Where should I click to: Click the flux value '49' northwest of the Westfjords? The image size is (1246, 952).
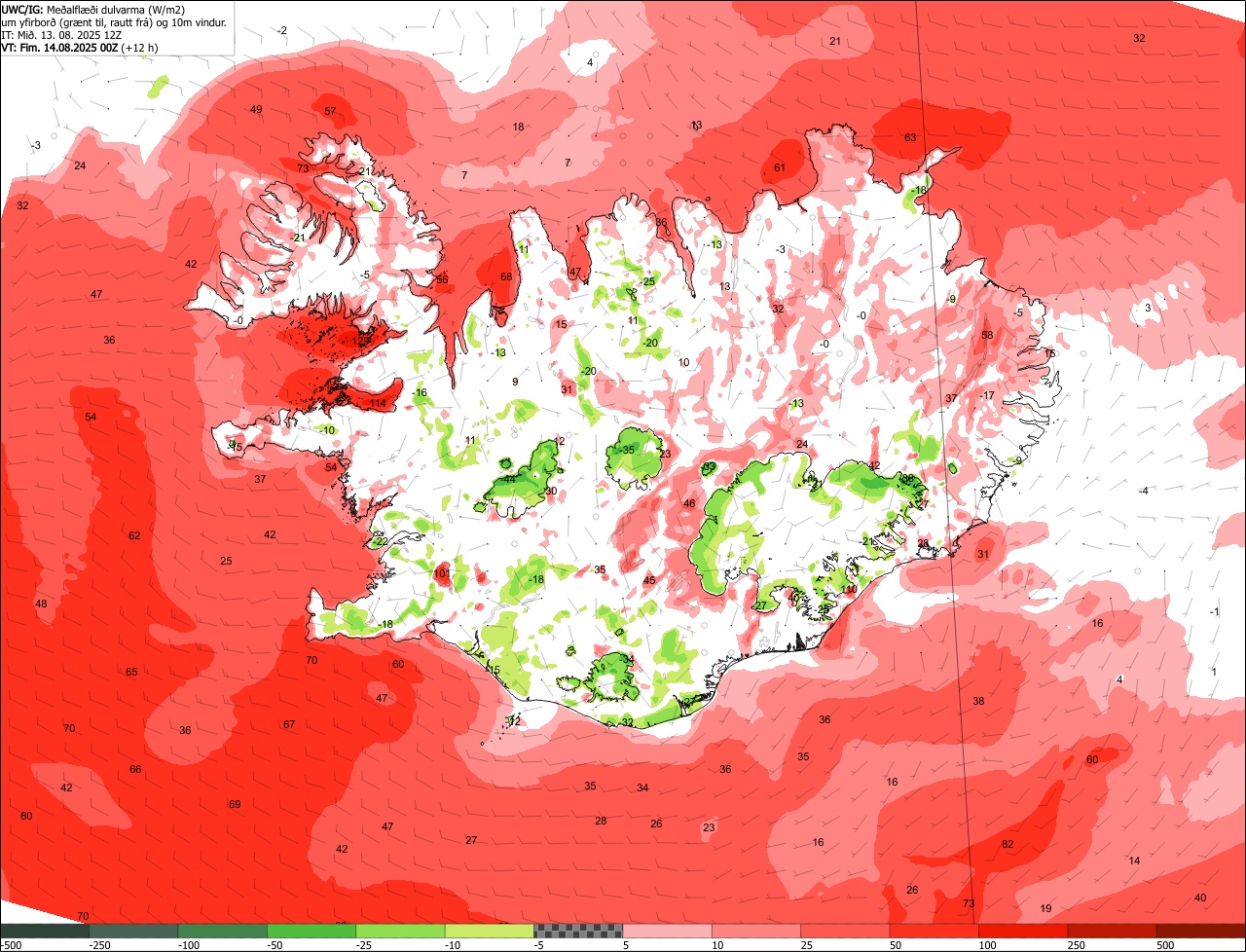coord(256,109)
